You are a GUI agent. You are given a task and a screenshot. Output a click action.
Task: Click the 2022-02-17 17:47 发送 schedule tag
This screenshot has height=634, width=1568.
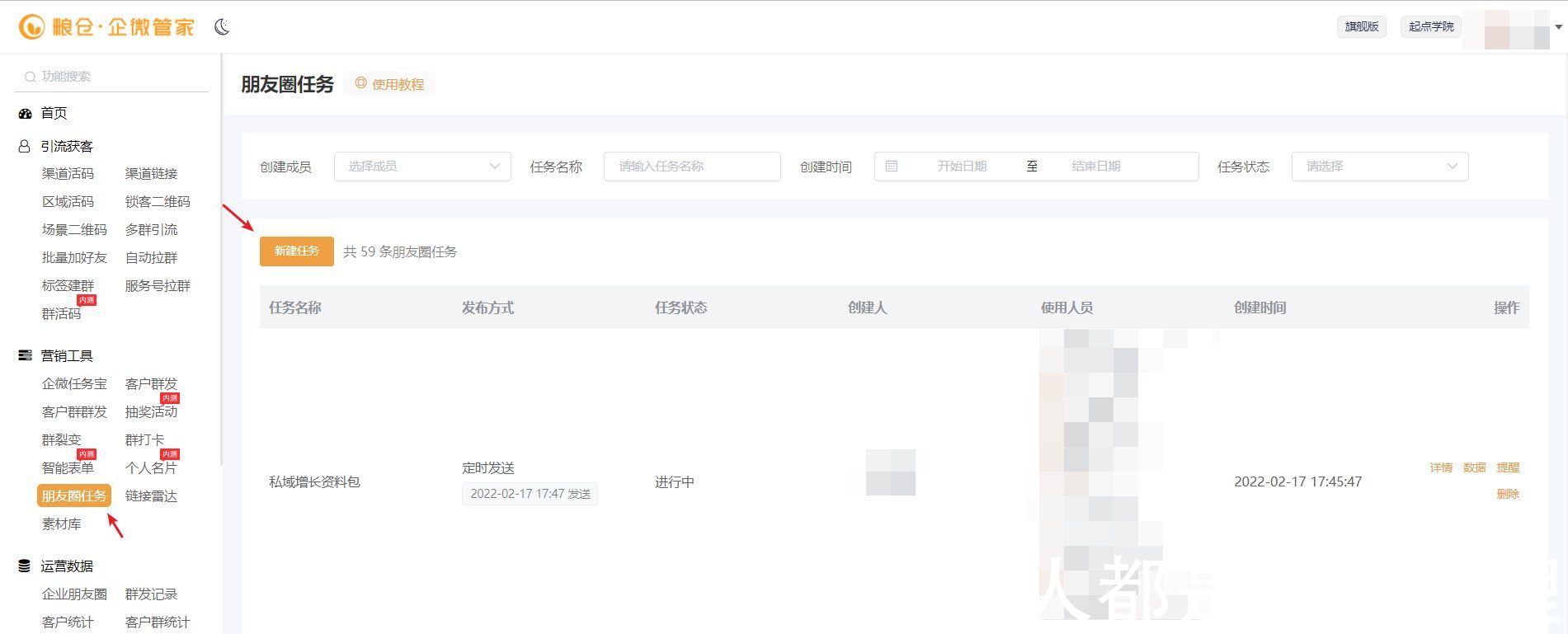point(530,494)
